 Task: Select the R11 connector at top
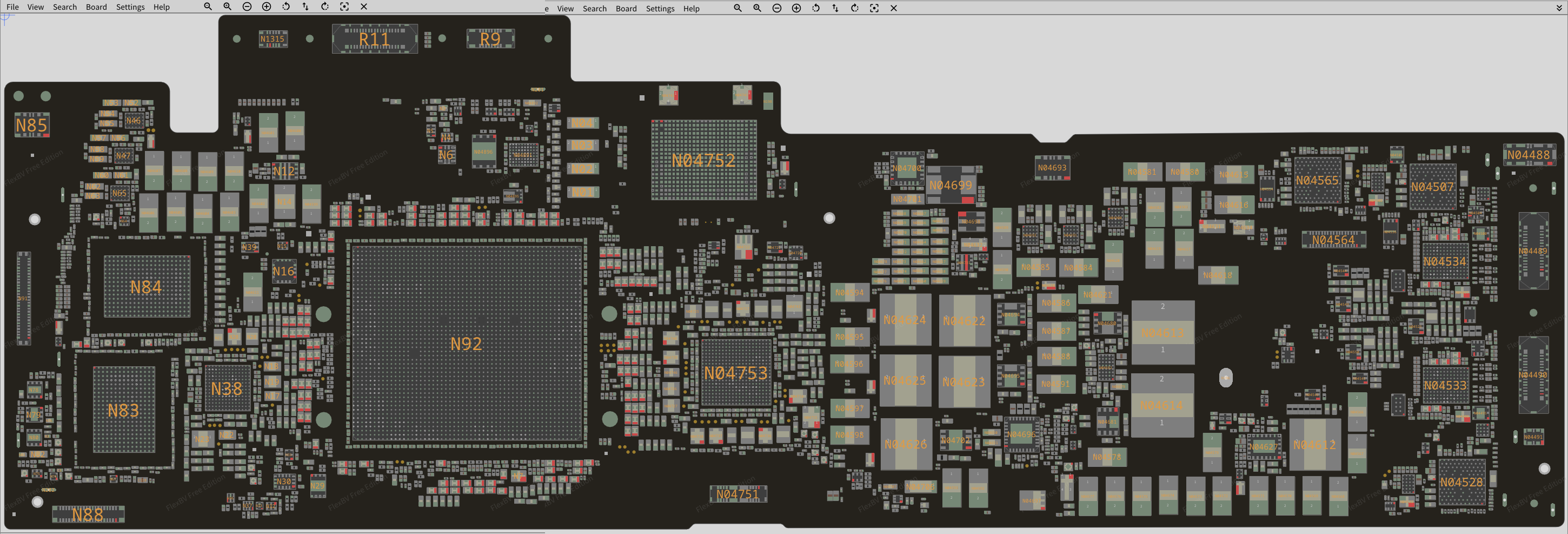(x=374, y=39)
